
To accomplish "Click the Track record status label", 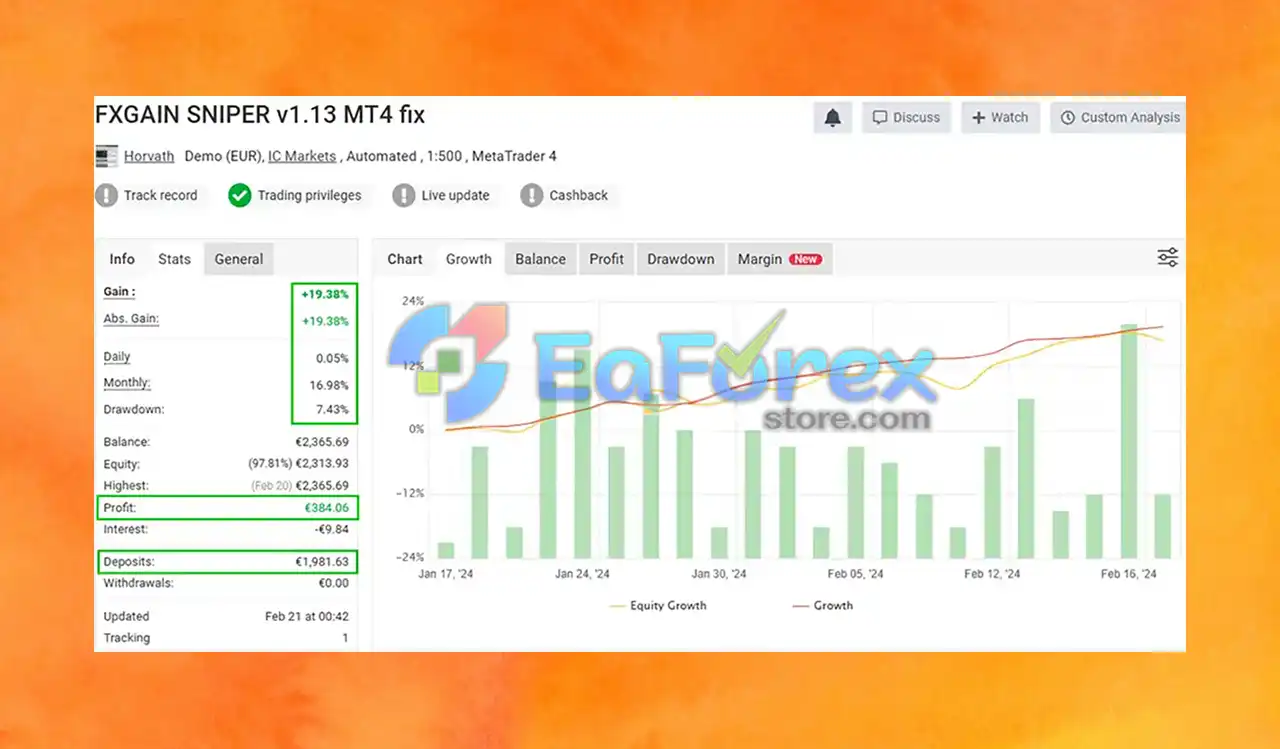I will click(161, 196).
